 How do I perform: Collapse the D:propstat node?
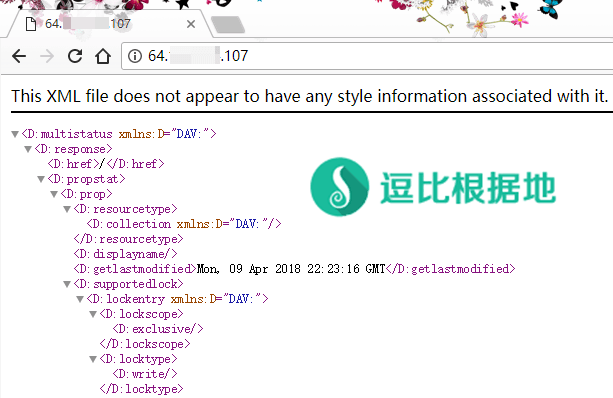41,179
